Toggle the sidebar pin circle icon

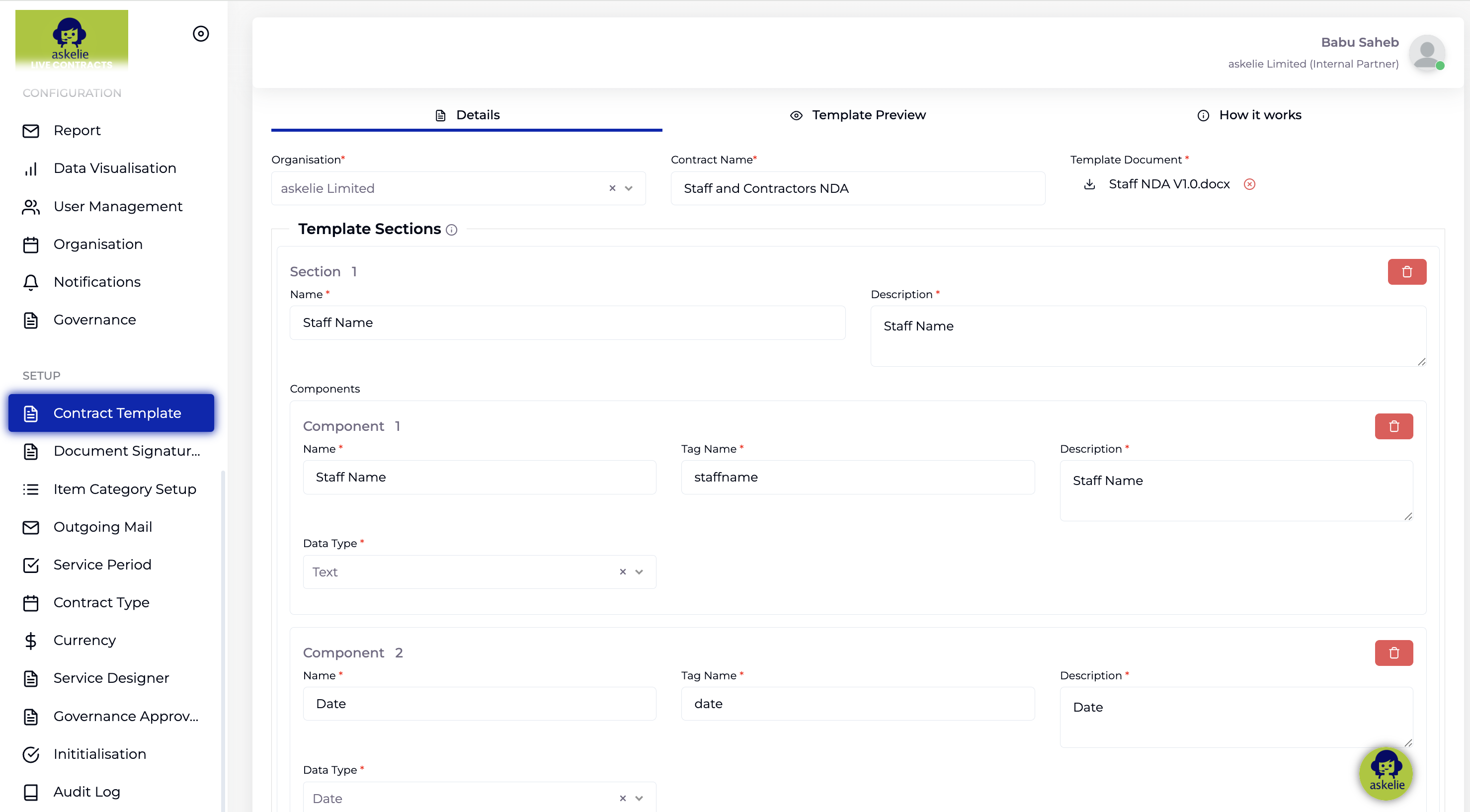[x=201, y=34]
